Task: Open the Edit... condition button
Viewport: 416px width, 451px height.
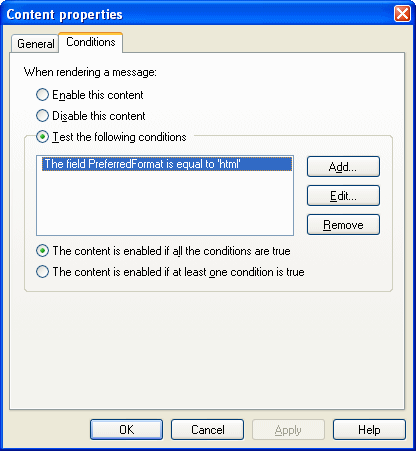Action: click(x=343, y=196)
